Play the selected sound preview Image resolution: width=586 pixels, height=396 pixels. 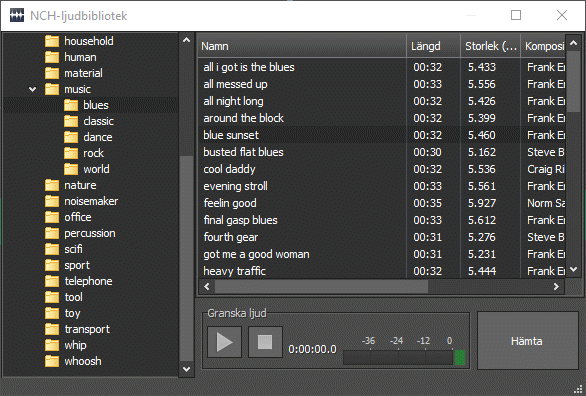tap(224, 342)
